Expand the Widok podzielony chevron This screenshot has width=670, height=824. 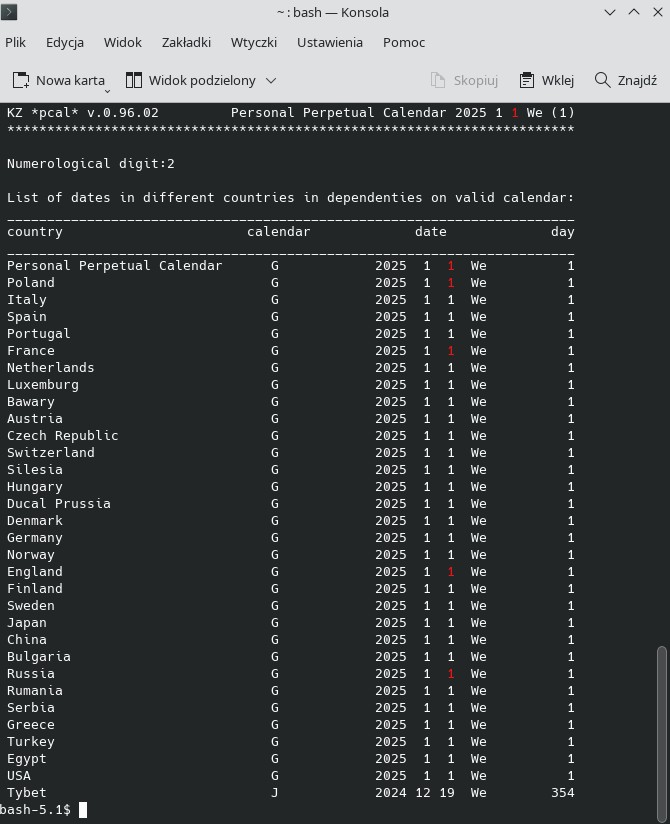point(271,80)
